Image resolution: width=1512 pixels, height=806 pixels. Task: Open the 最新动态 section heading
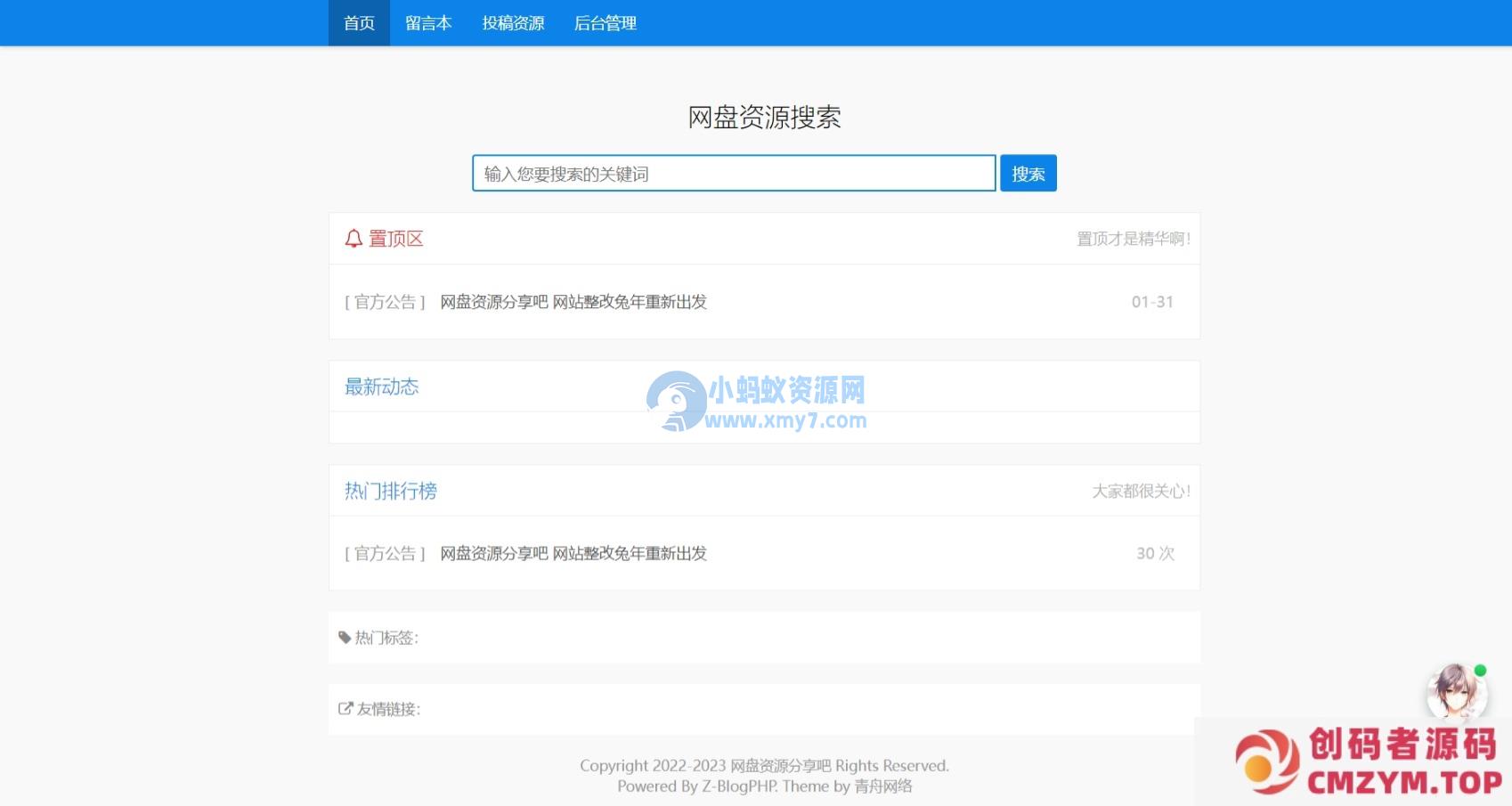(381, 387)
